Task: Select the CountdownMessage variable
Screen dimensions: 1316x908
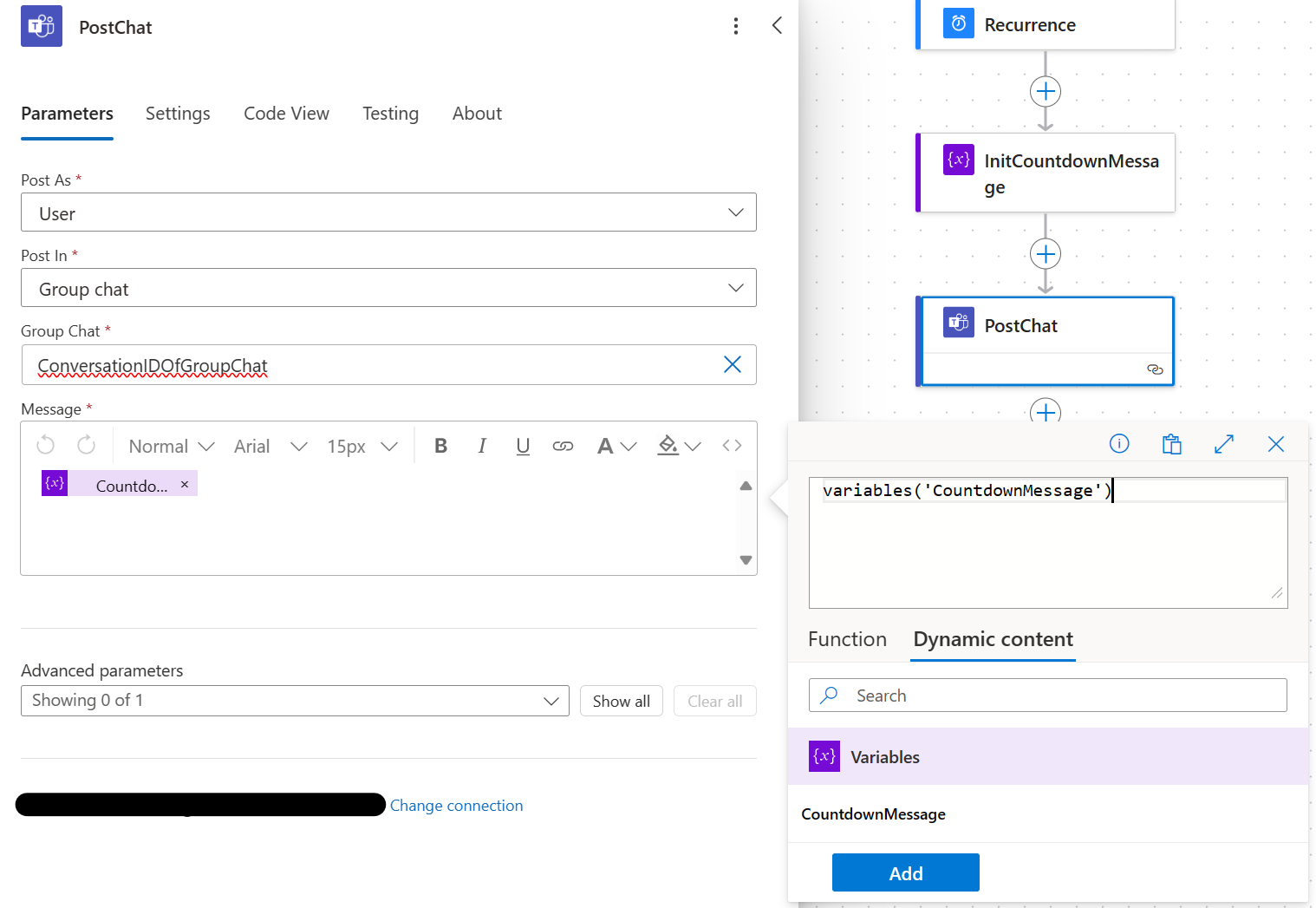Action: coord(873,814)
